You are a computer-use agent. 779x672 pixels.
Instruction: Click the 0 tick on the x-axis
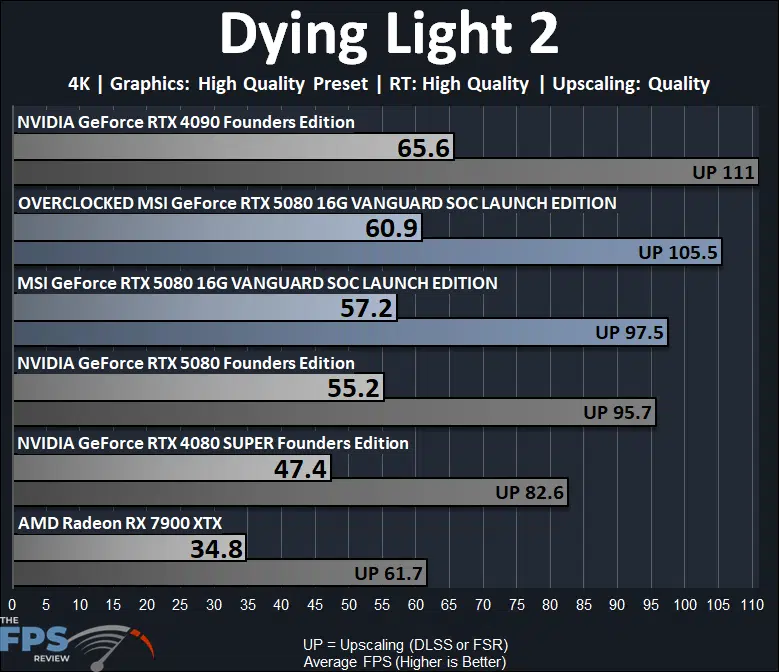point(12,604)
